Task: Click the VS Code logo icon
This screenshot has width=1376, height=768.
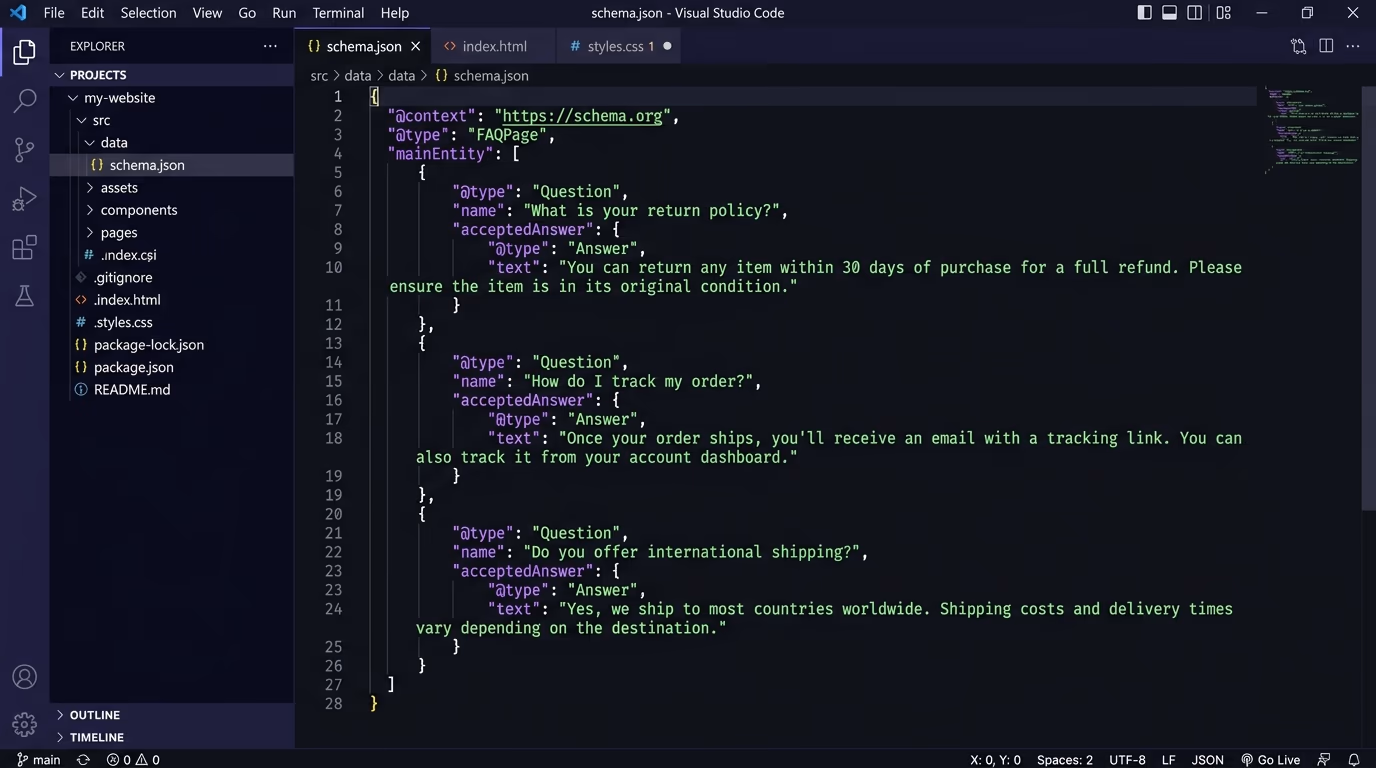Action: [17, 13]
